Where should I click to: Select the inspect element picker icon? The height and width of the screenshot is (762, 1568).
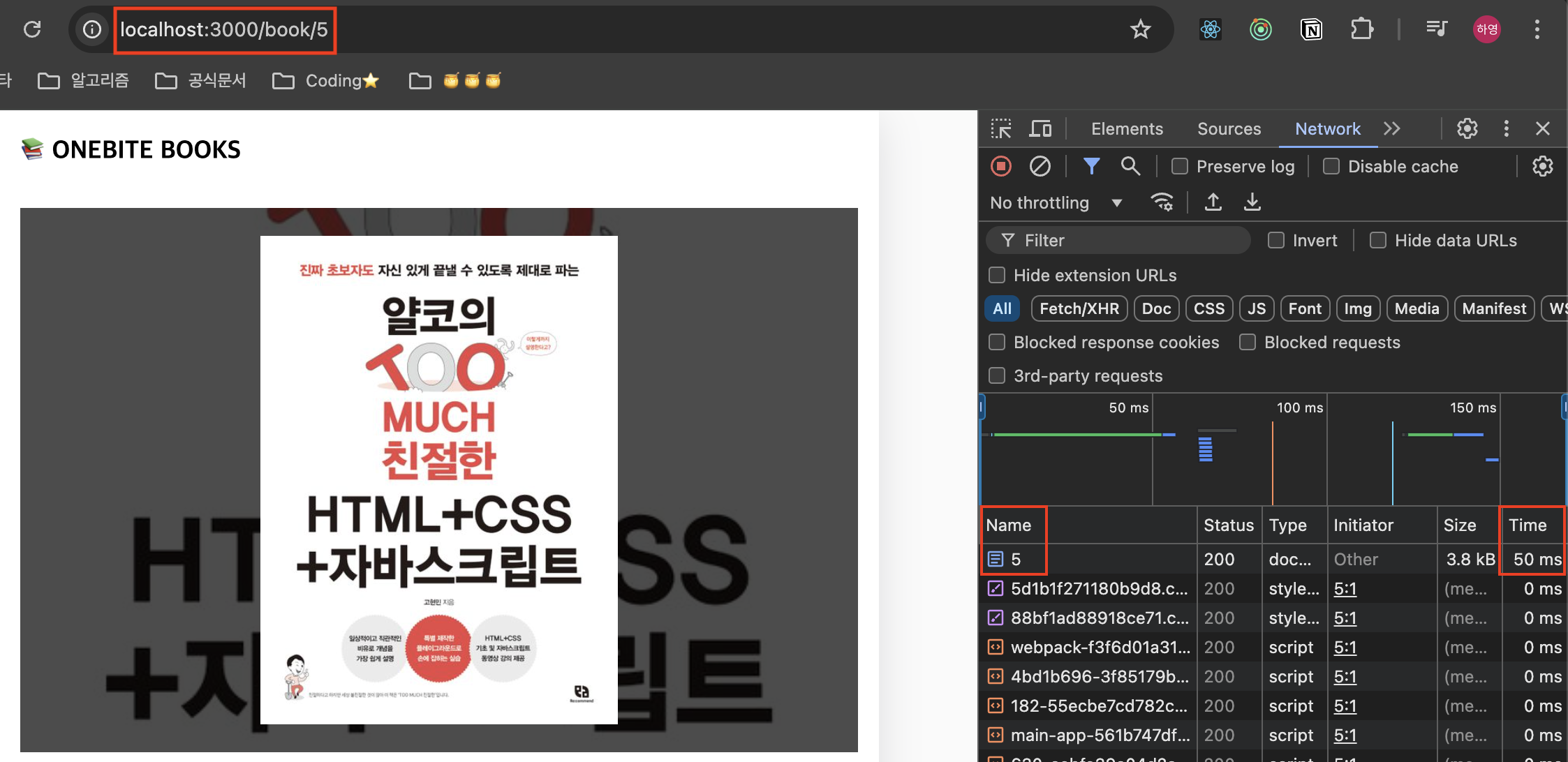(1001, 129)
